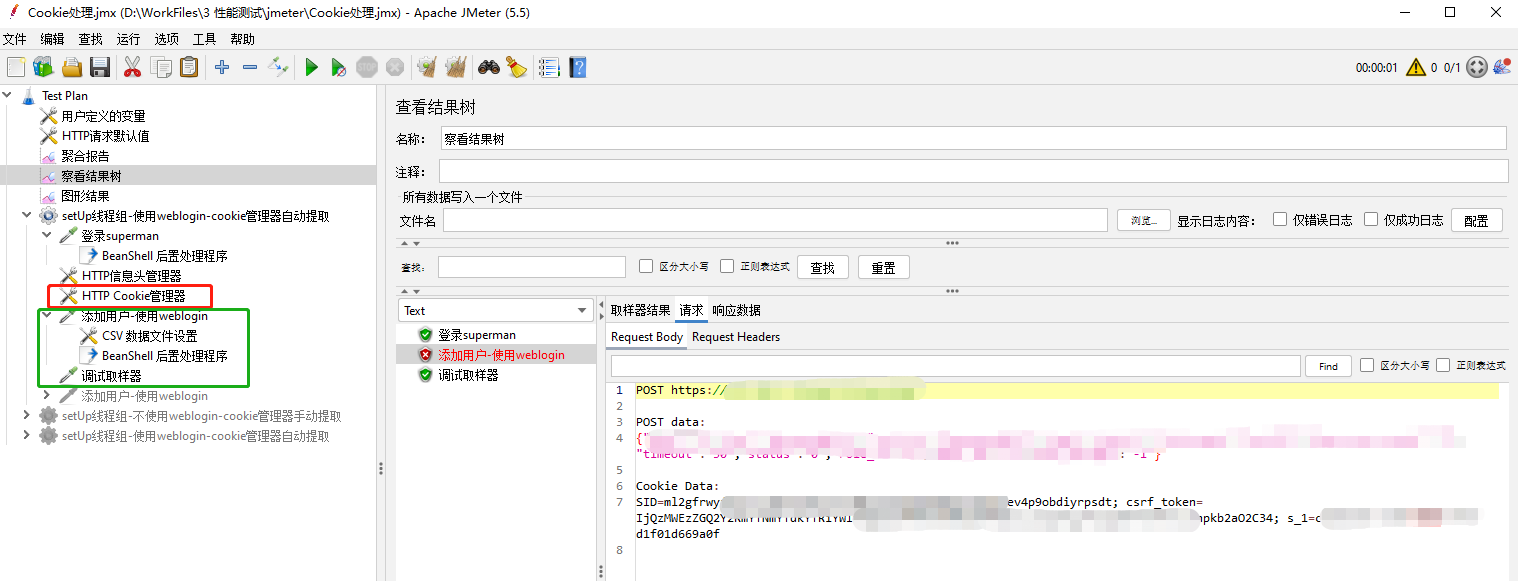Viewport: 1518px width, 581px height.
Task: Click the gray Stop sign icon
Action: 367,67
